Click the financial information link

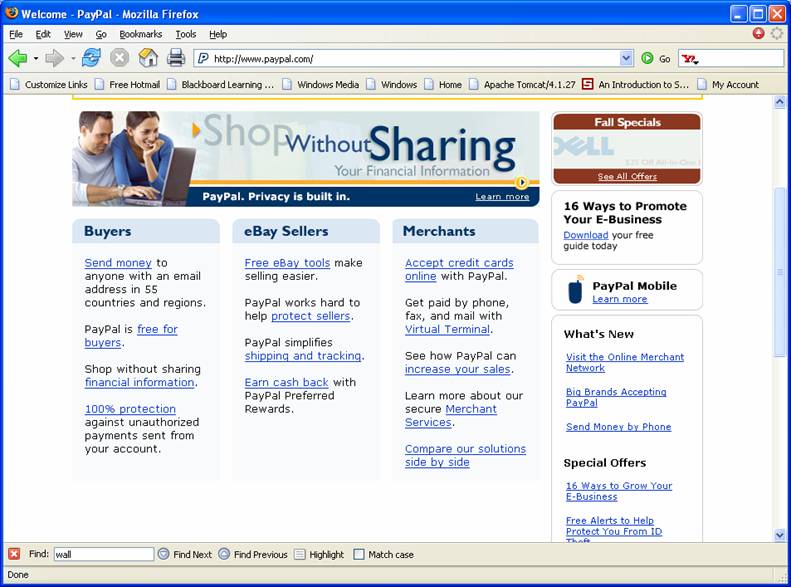click(x=140, y=382)
